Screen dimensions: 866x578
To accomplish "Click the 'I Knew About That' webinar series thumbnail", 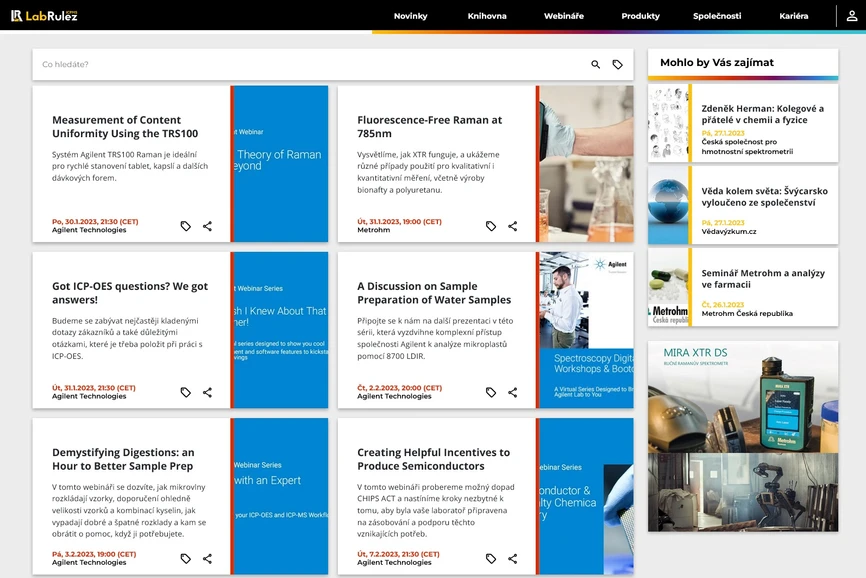I will tap(279, 330).
